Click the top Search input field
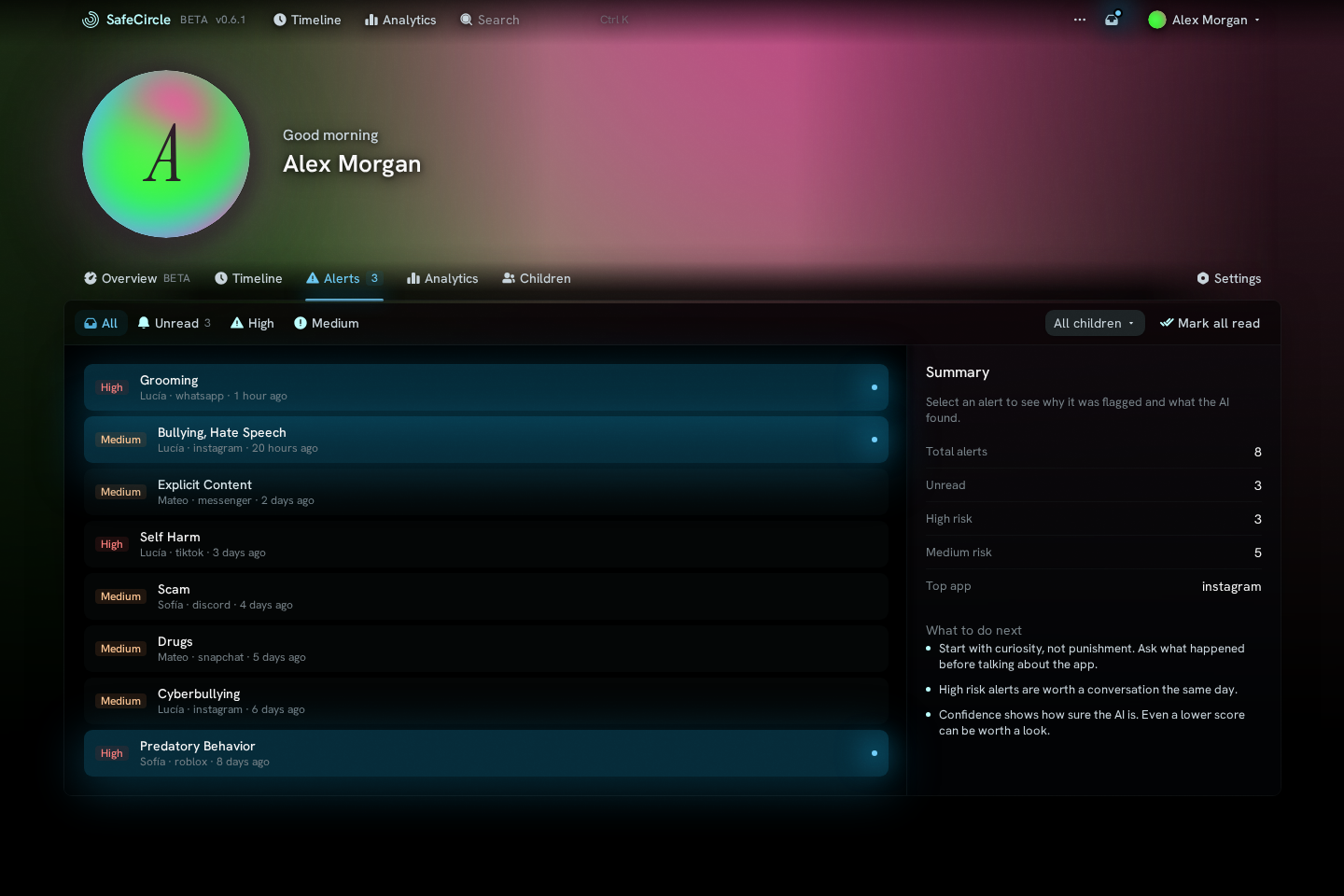The height and width of the screenshot is (896, 1344). (545, 20)
